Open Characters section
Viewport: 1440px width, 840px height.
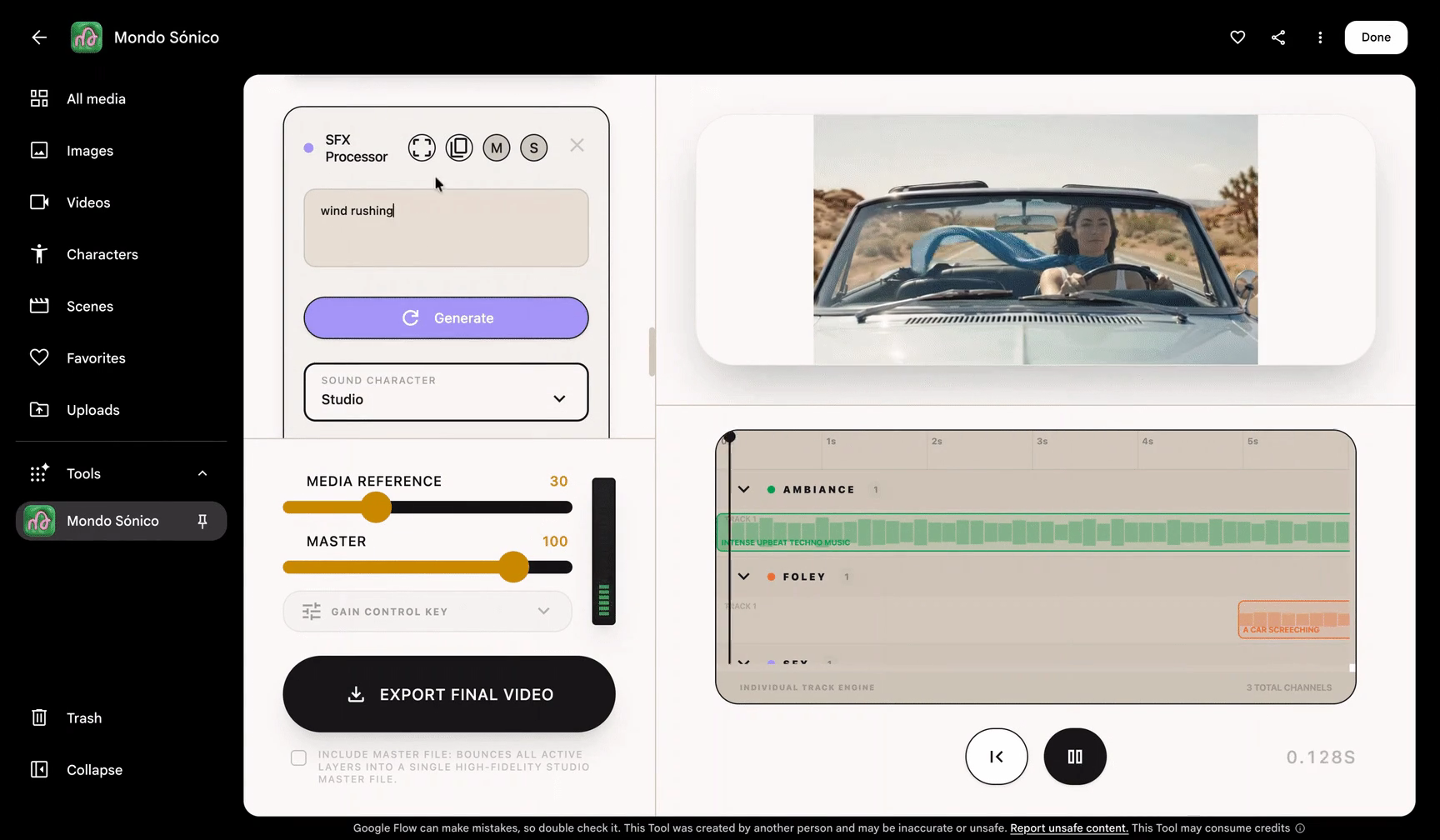(121, 254)
